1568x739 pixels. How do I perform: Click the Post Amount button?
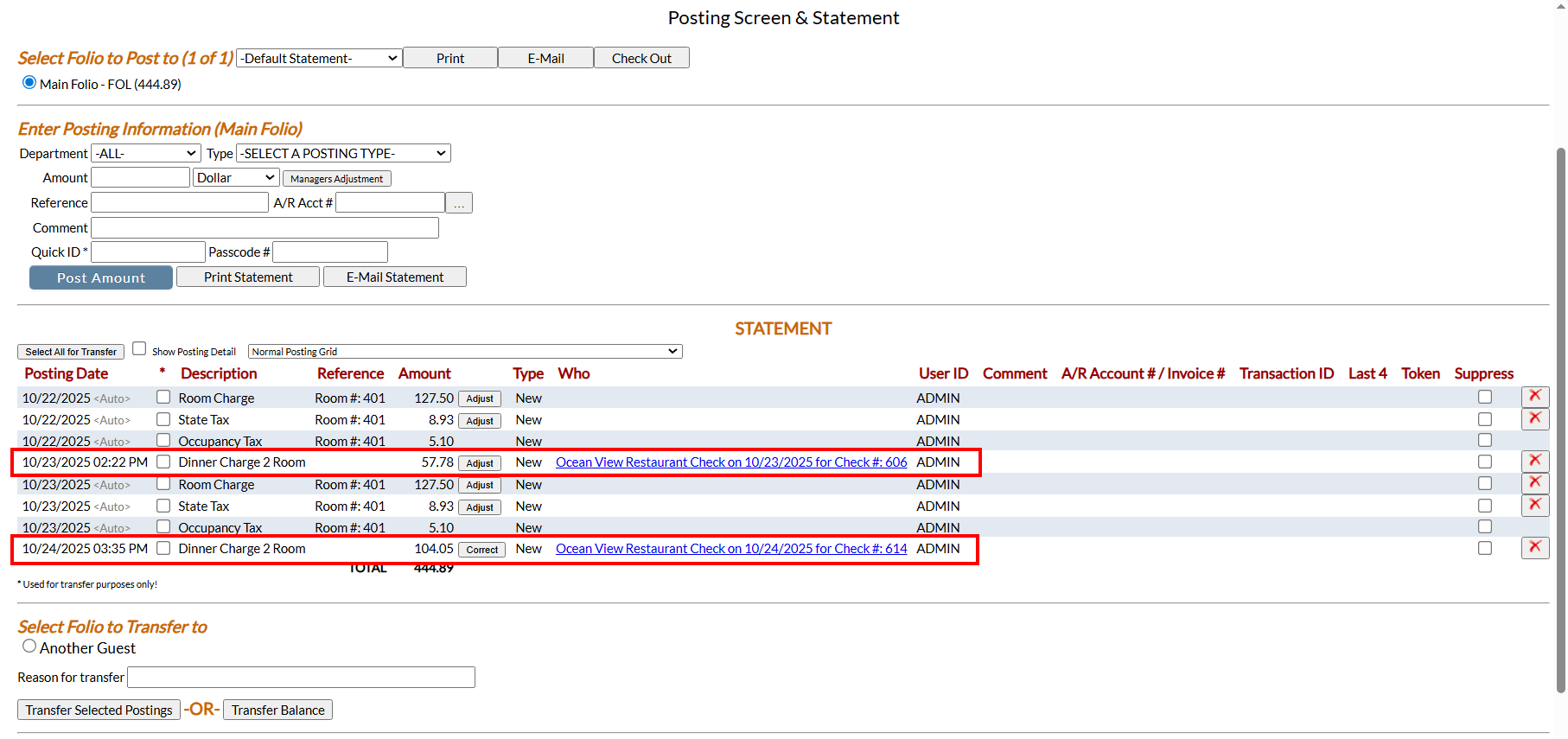pyautogui.click(x=101, y=277)
